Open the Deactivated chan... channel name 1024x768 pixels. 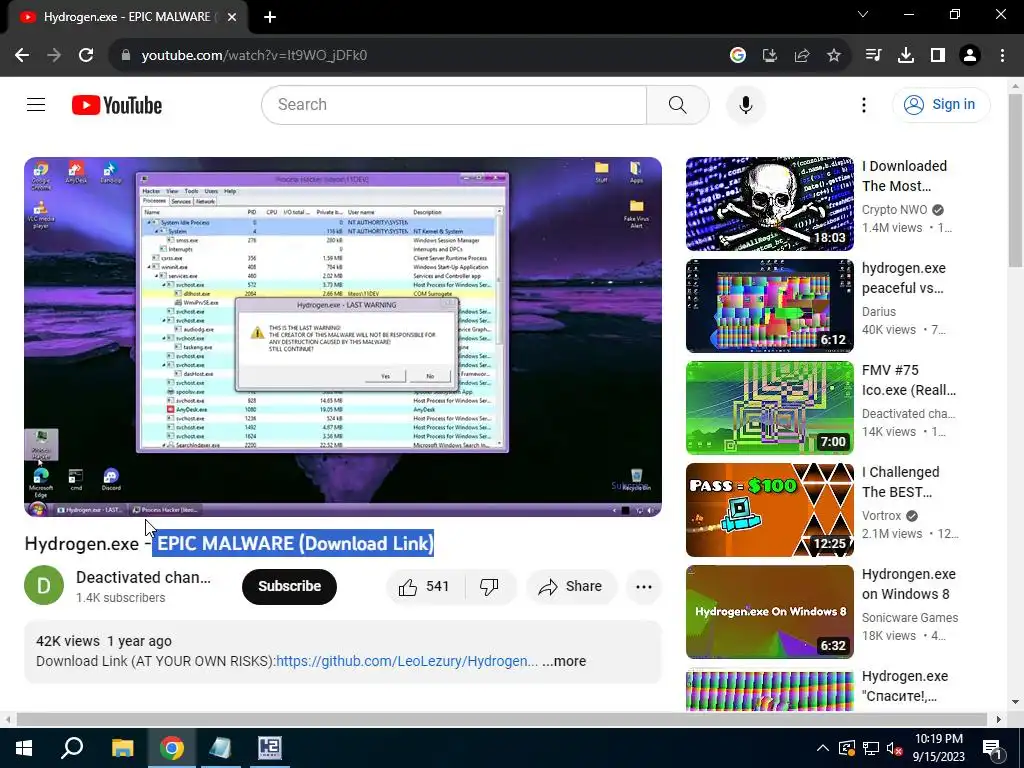(x=143, y=577)
